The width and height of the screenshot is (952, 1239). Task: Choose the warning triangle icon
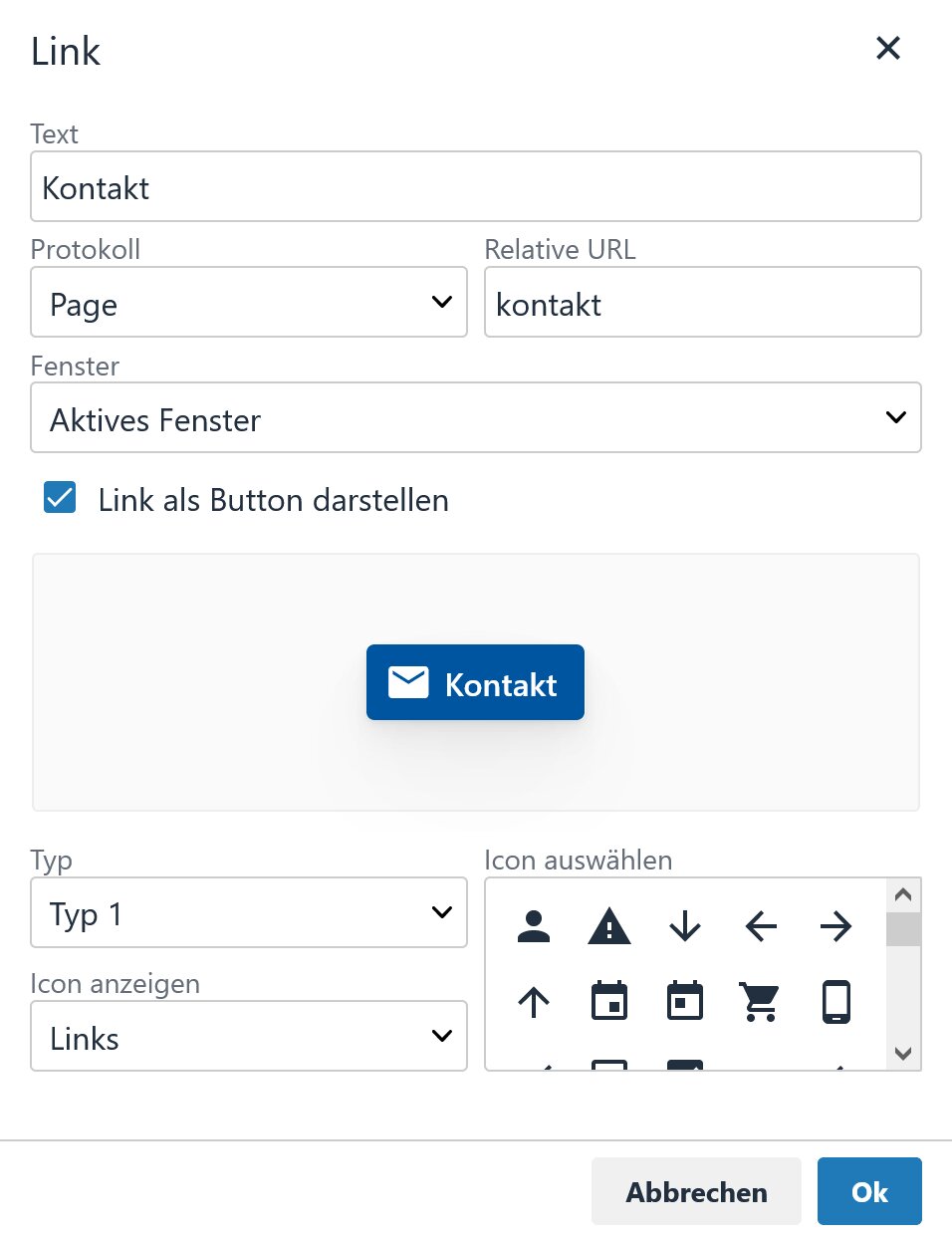609,926
